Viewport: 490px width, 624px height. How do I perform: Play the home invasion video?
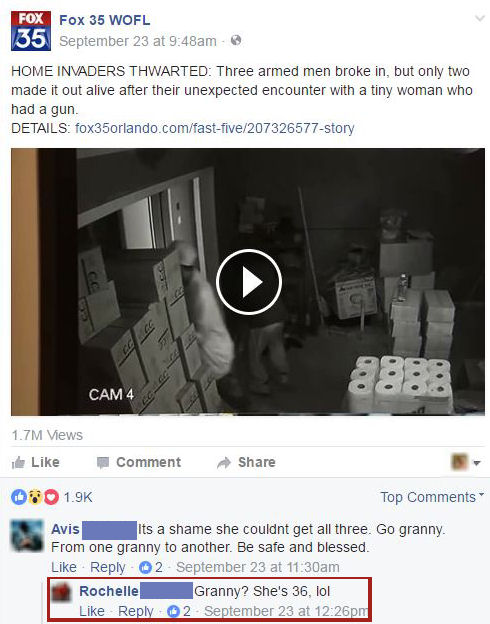(249, 282)
